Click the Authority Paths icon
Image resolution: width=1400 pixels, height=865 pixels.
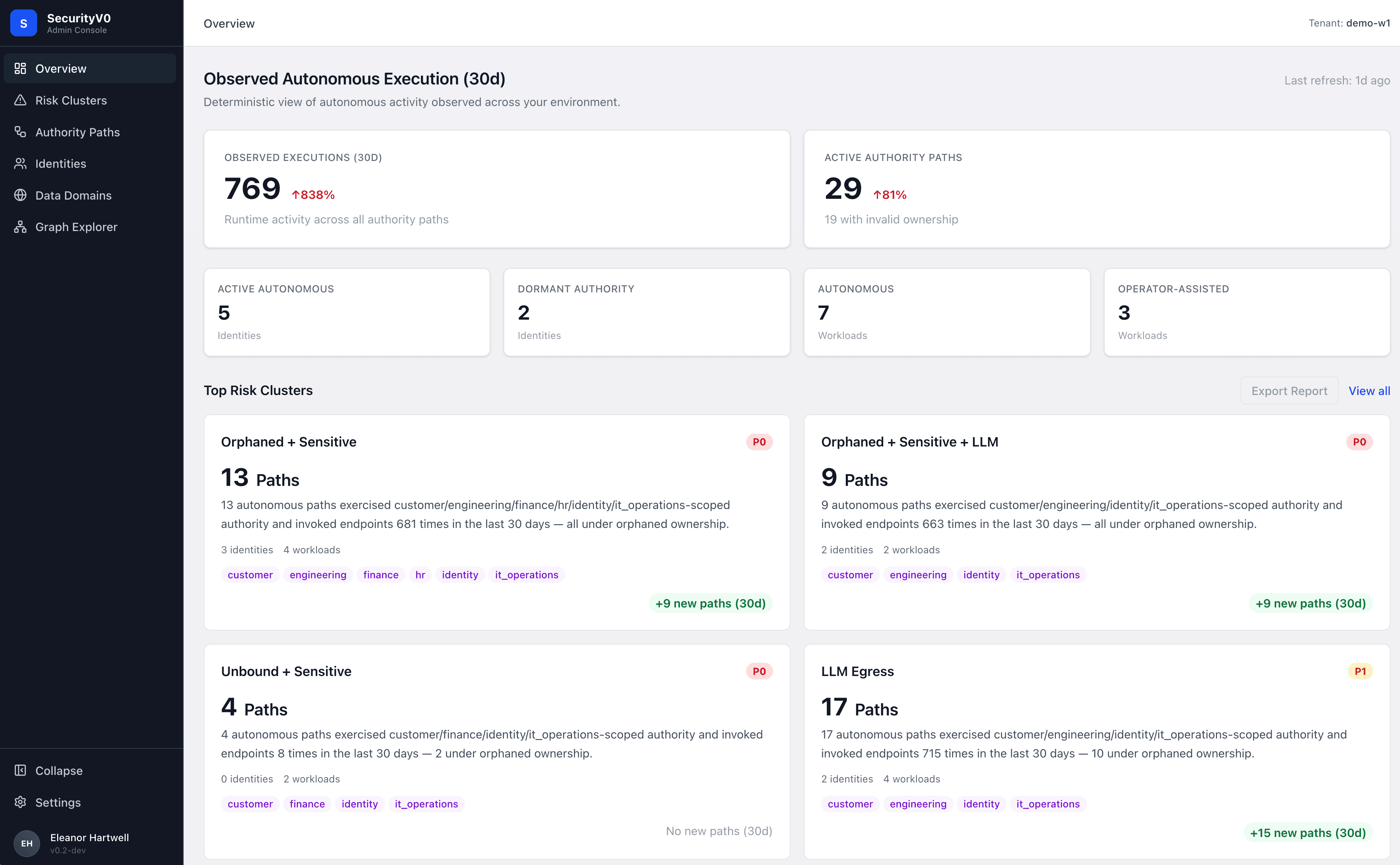pyautogui.click(x=20, y=131)
